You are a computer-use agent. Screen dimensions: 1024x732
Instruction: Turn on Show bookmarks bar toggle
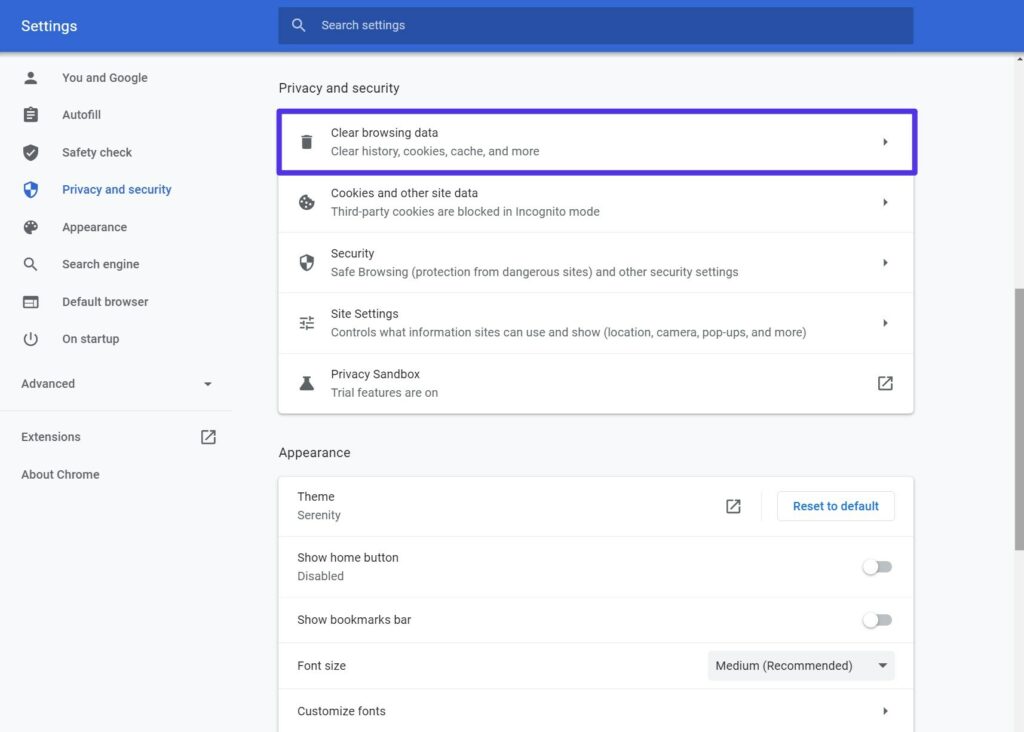pyautogui.click(x=877, y=620)
